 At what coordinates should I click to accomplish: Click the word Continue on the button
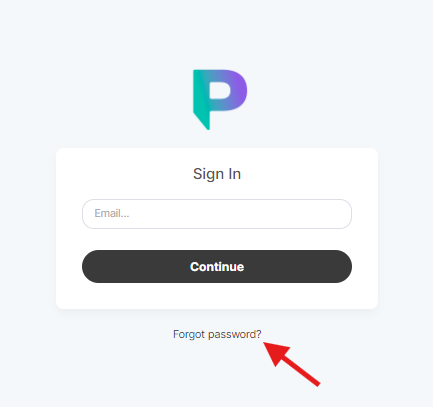[217, 267]
